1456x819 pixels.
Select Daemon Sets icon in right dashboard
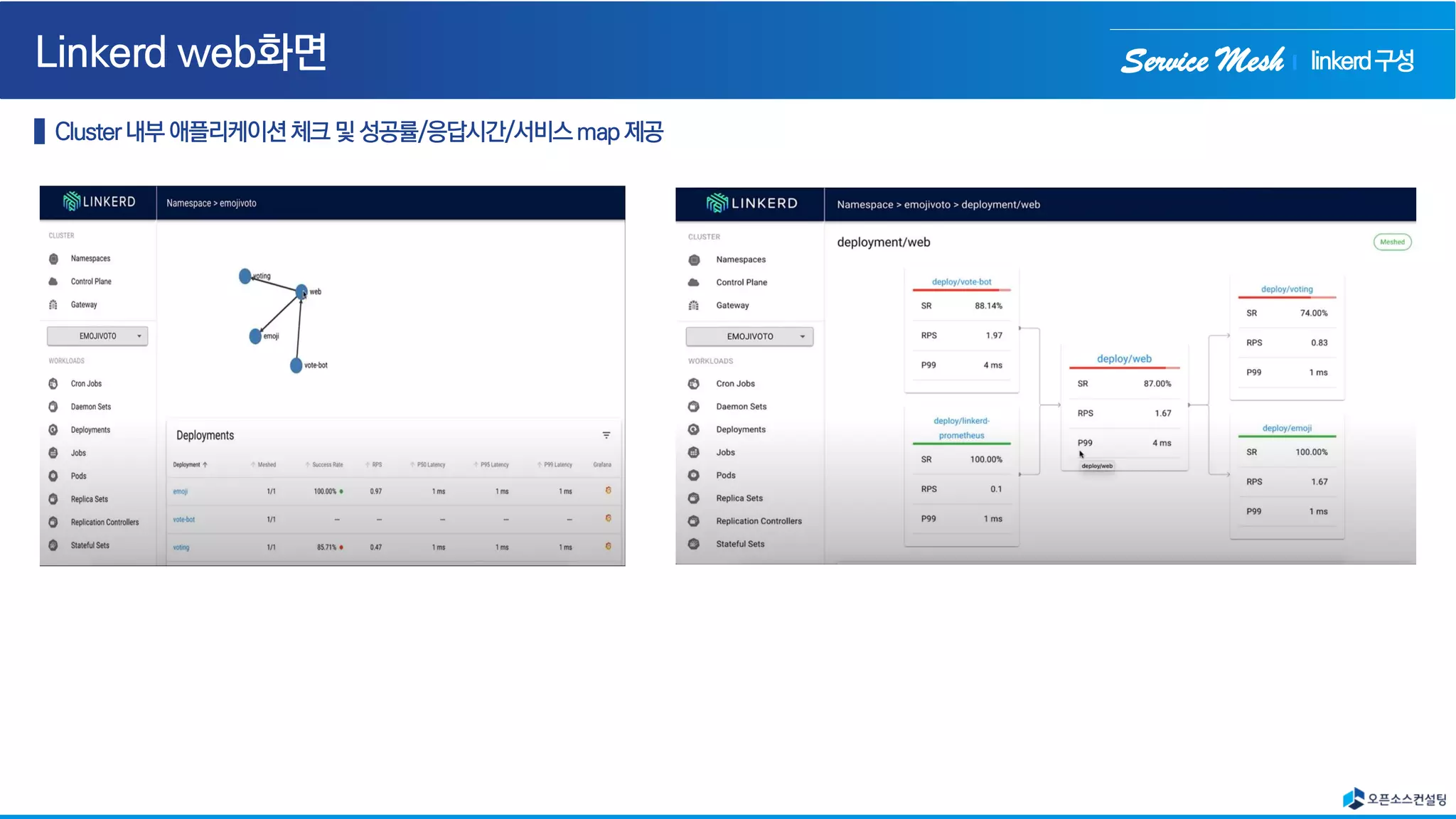click(694, 407)
